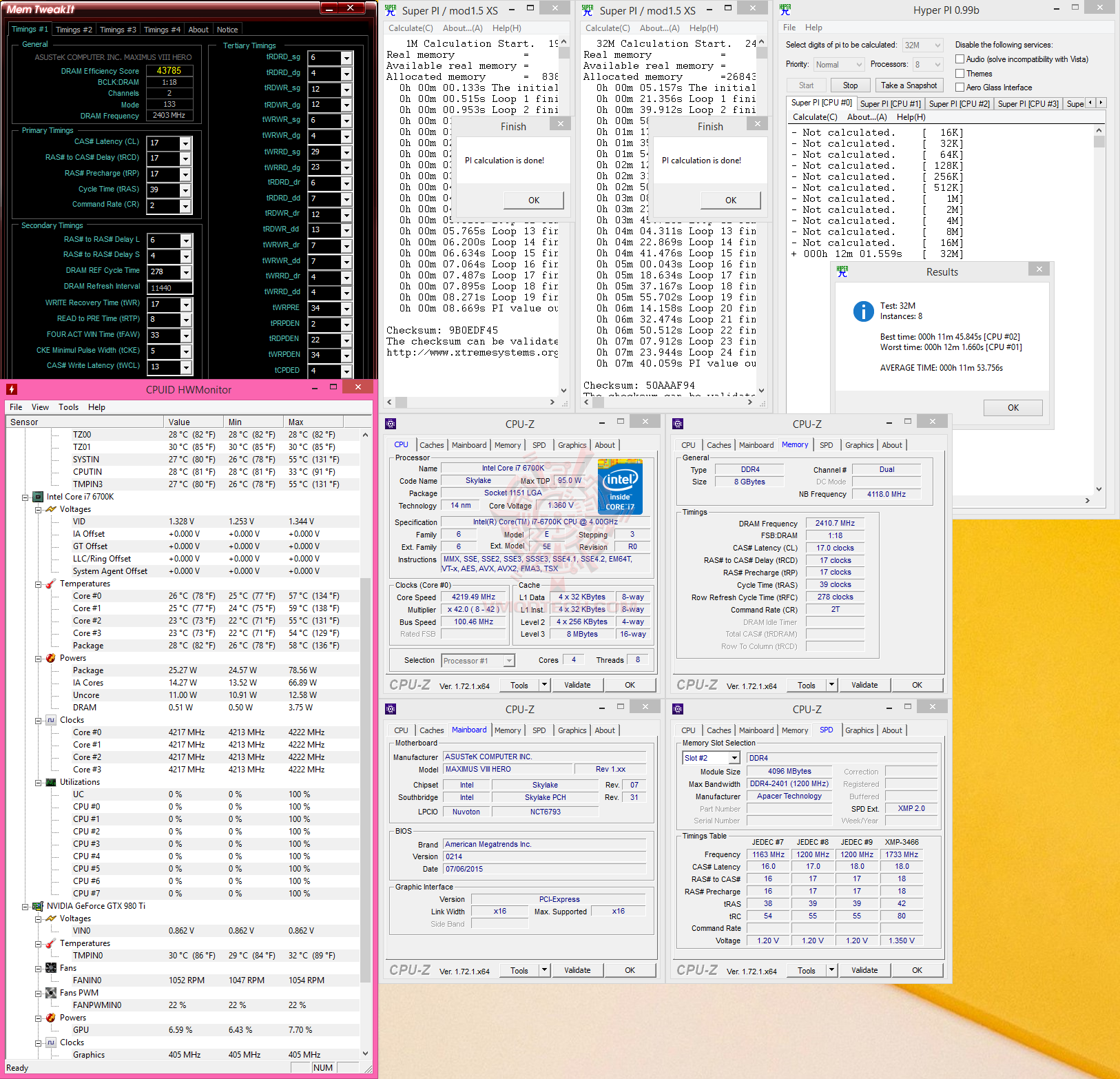This screenshot has width=1120, height=1079.
Task: Enable Audio (solve incompatibility with Vista) checkbox
Action: click(x=960, y=59)
